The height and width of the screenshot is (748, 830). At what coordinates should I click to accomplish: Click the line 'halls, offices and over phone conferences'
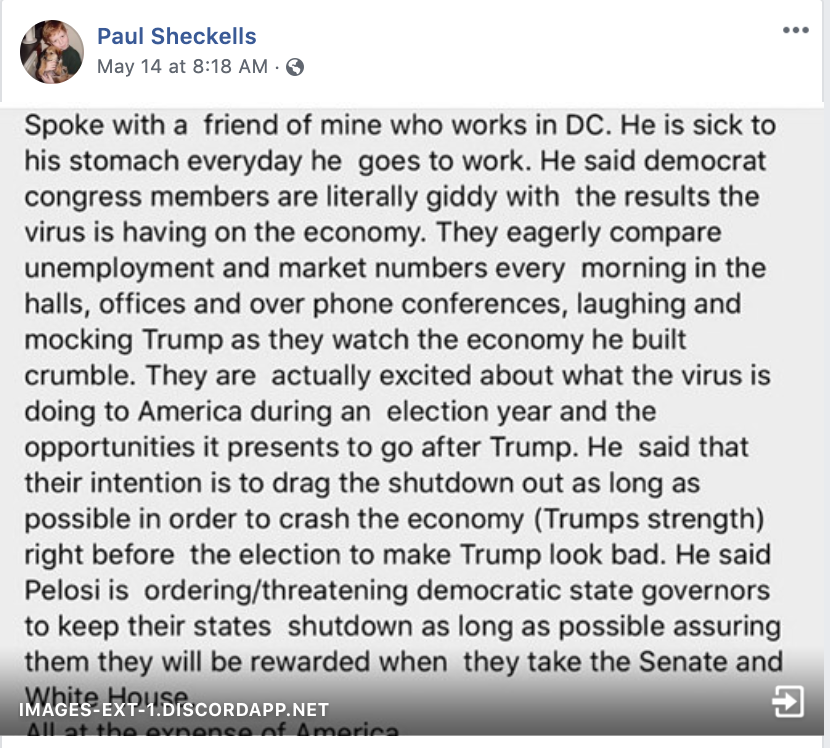383,304
